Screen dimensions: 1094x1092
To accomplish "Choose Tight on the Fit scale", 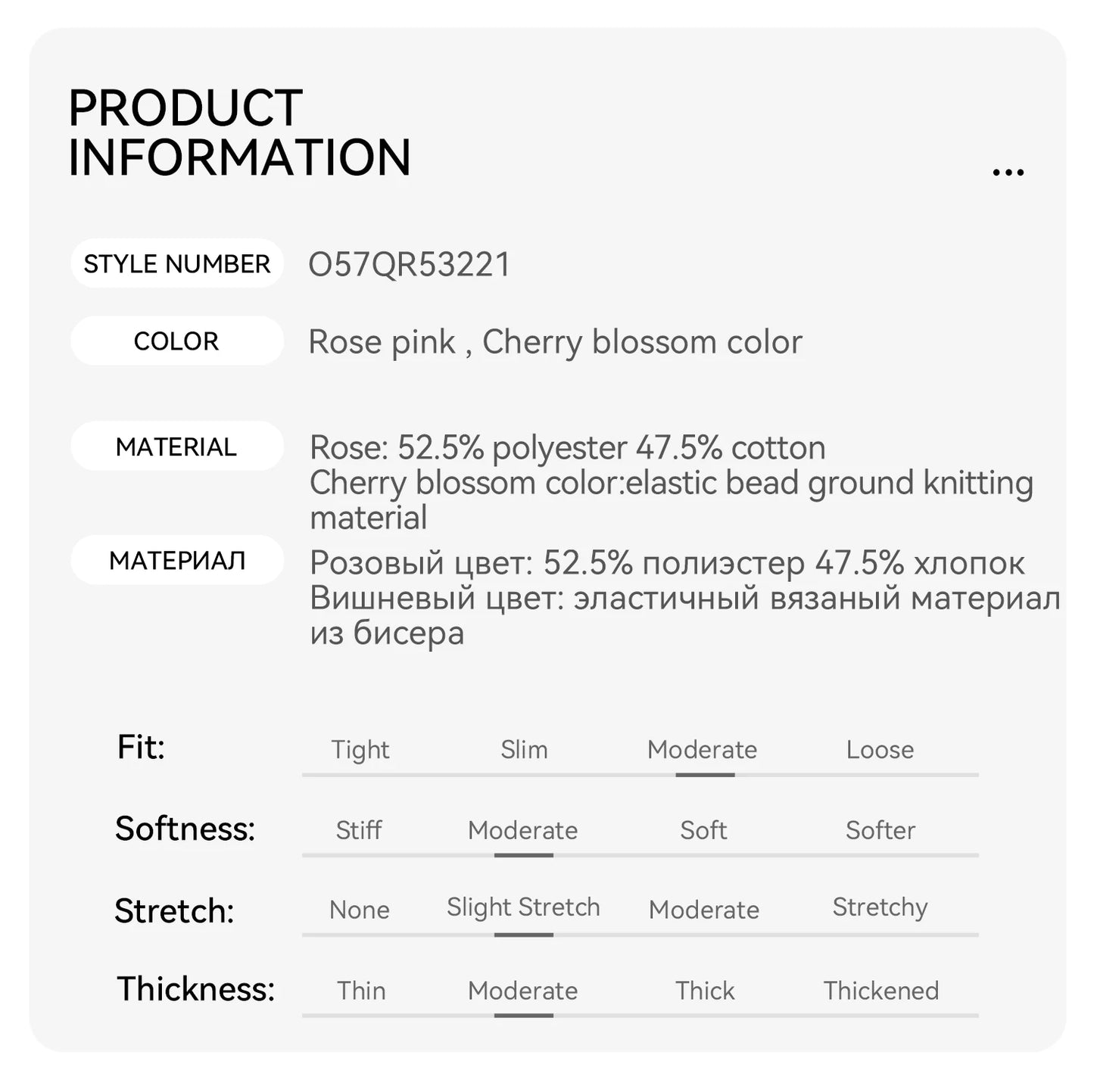I will click(x=360, y=749).
